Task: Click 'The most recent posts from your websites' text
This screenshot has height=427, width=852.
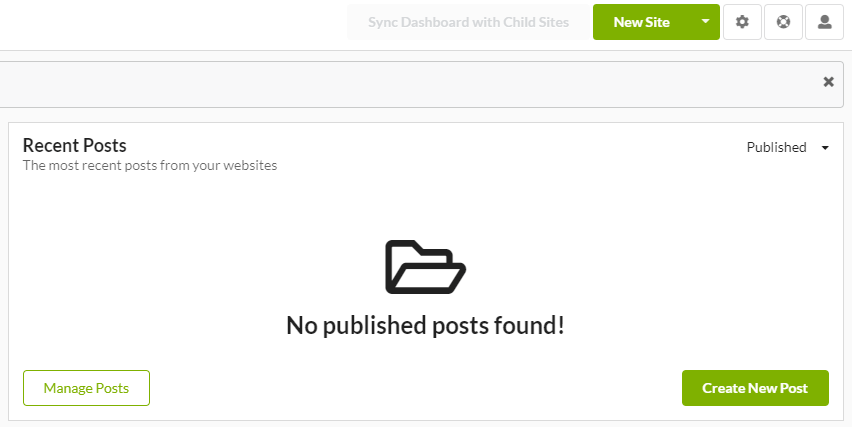Action: click(150, 165)
